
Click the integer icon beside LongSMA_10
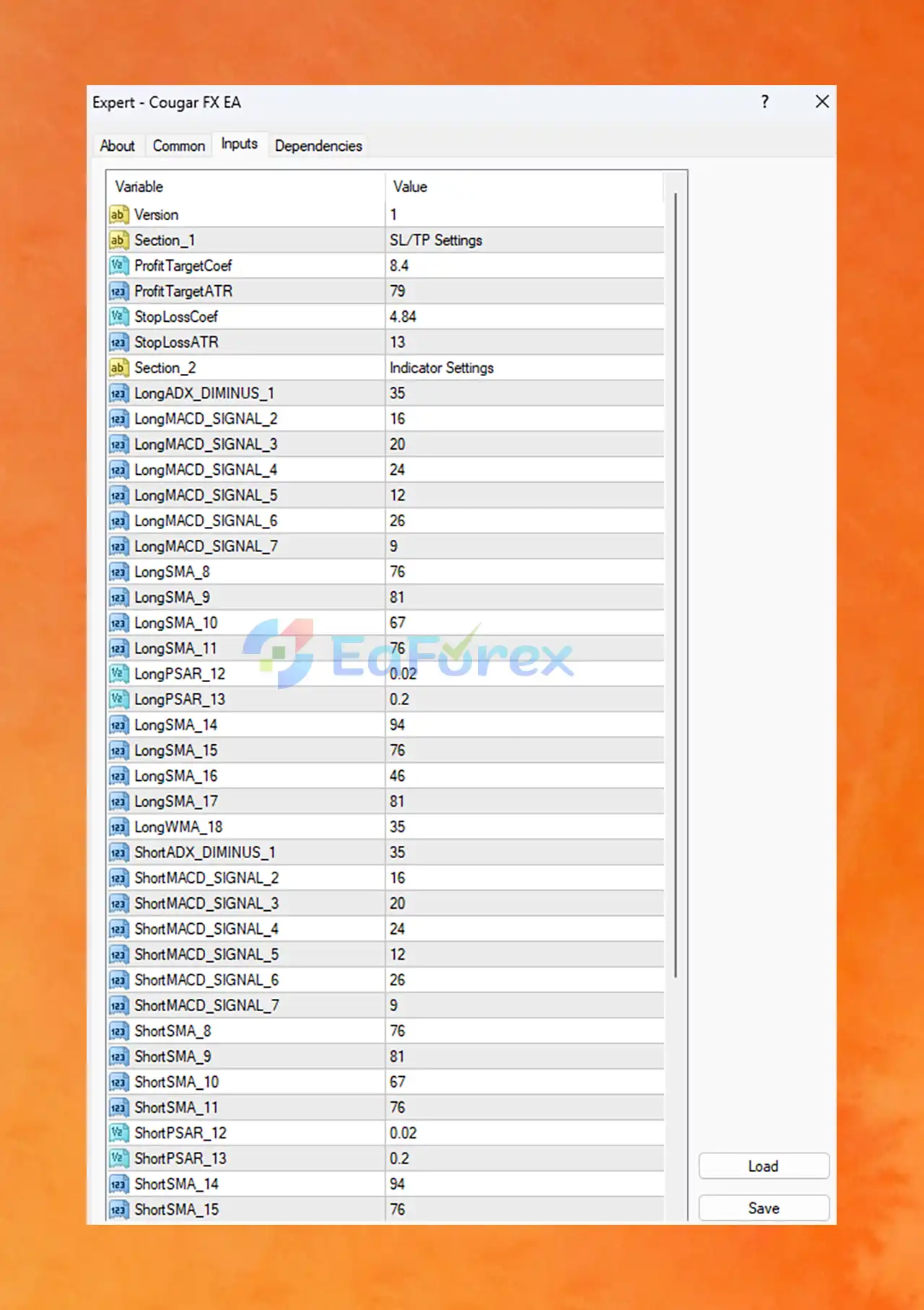[x=118, y=623]
